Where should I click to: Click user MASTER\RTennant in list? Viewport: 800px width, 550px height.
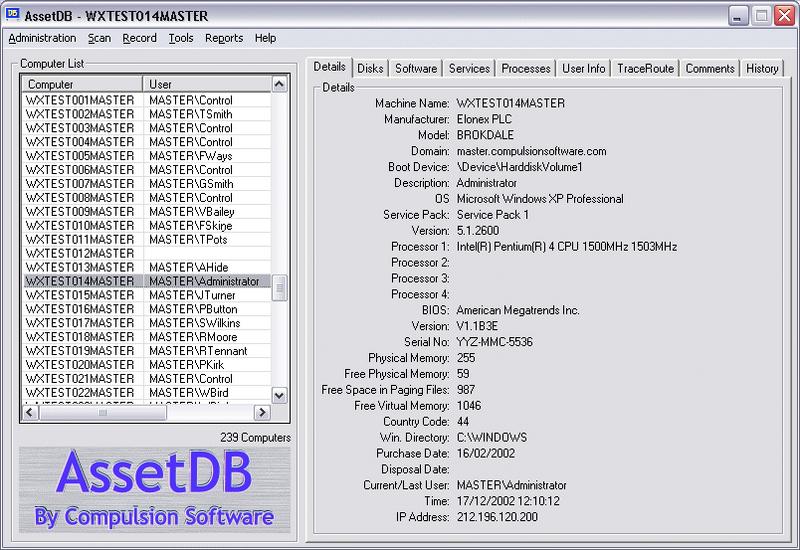[198, 351]
